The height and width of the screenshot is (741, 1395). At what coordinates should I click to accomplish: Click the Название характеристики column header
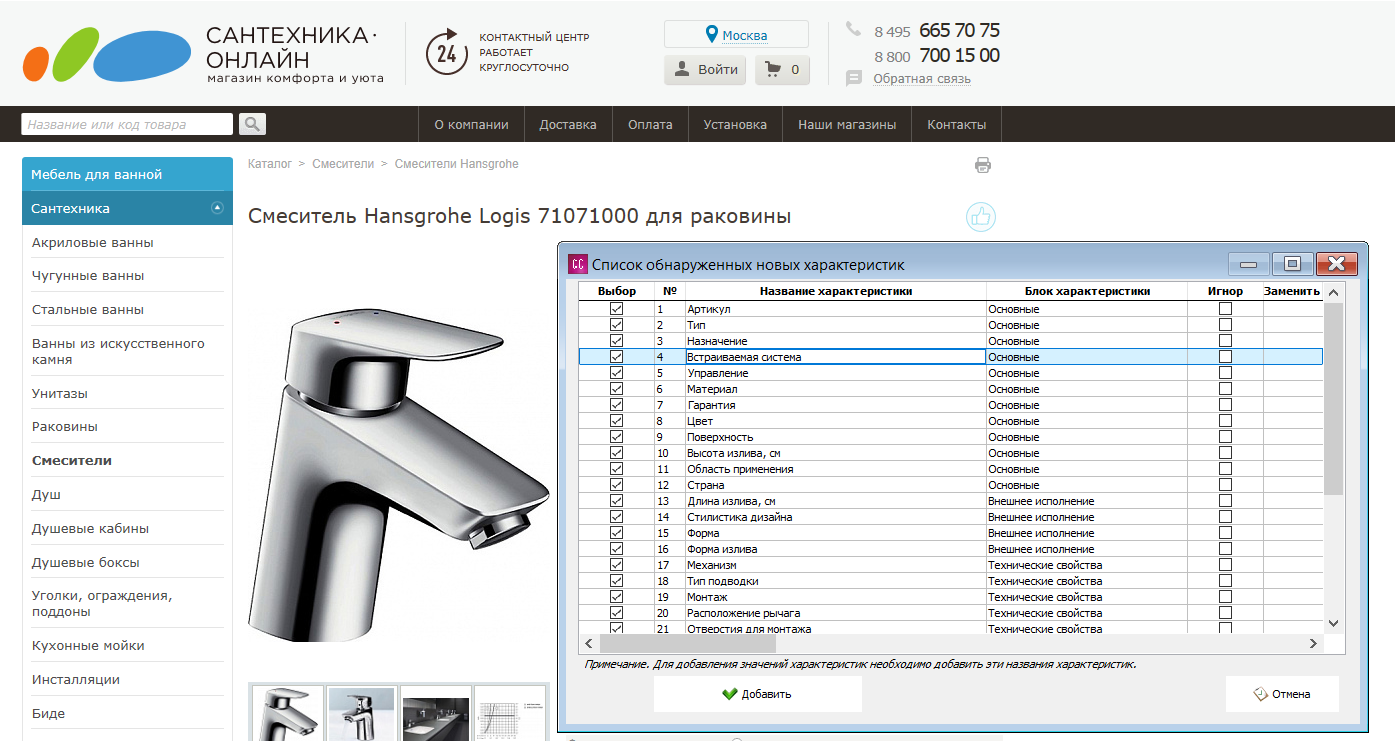point(836,291)
